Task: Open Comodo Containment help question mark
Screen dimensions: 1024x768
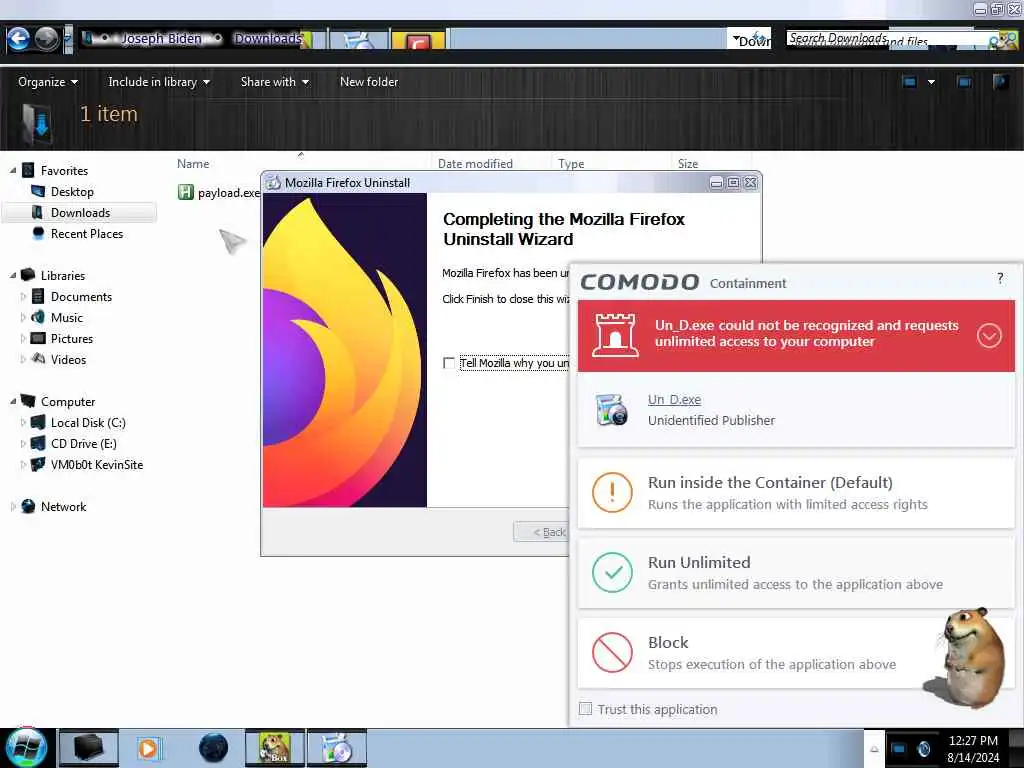Action: pyautogui.click(x=1000, y=278)
